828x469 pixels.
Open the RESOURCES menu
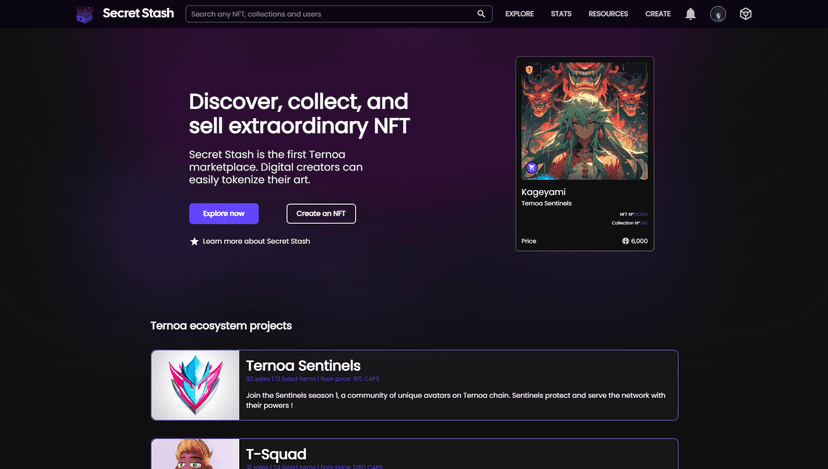coord(608,14)
